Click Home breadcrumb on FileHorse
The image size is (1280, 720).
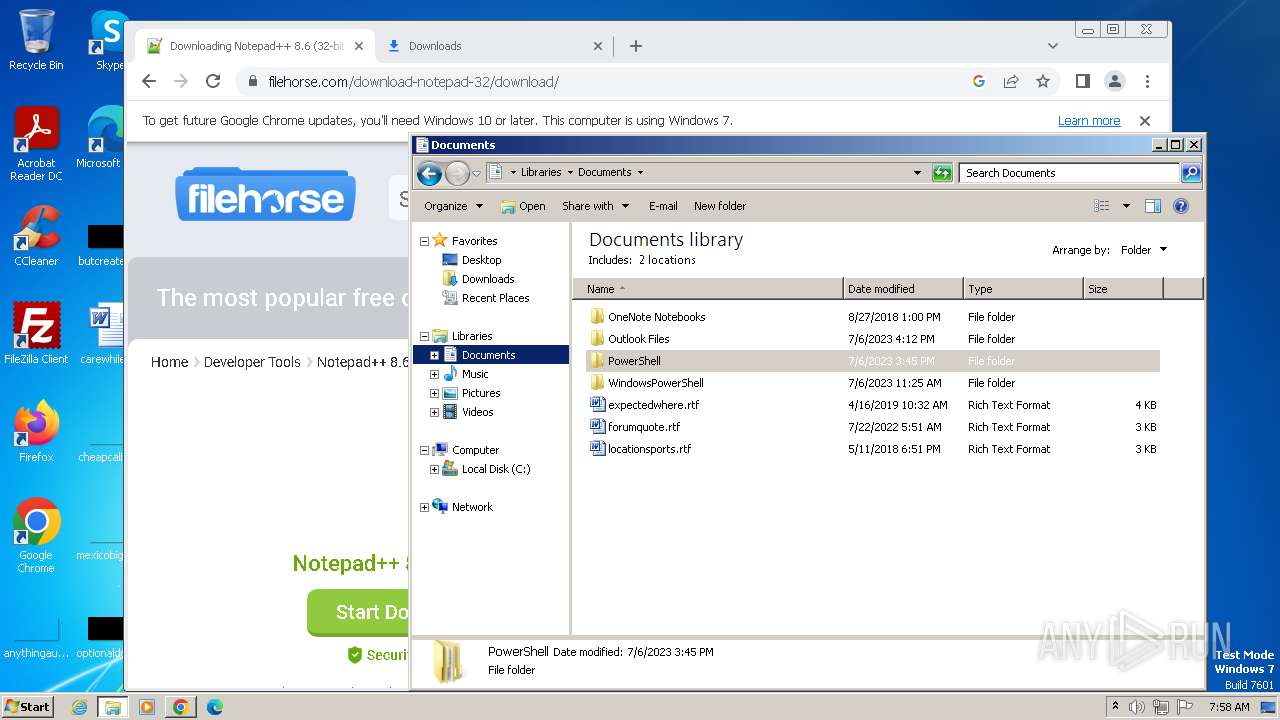coord(169,362)
